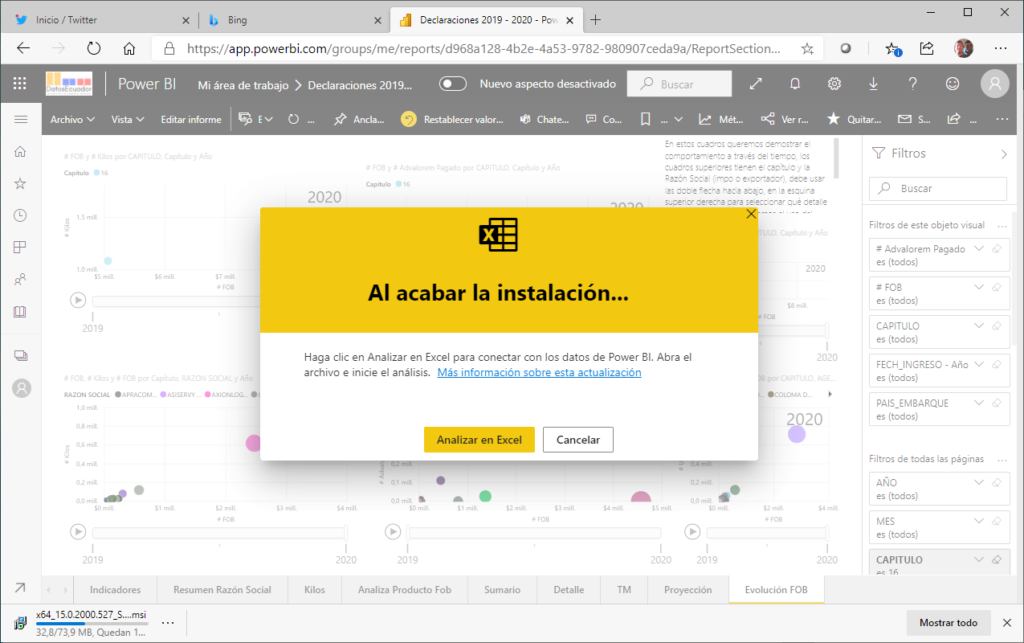
Task: Click the Filtros pane Buscar search field
Action: coord(938,188)
